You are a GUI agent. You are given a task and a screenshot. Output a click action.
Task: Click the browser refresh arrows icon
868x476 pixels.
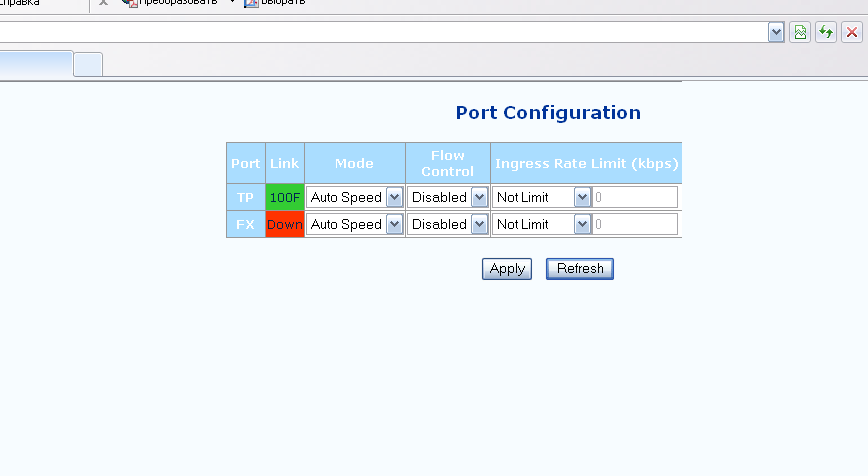(x=826, y=33)
